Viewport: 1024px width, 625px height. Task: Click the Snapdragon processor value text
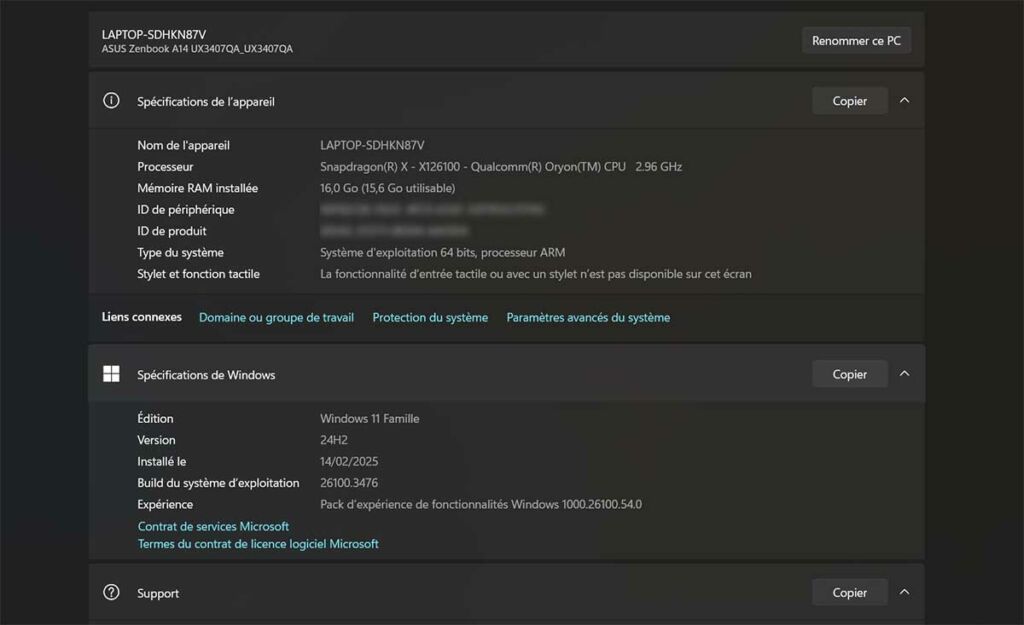[x=500, y=167]
